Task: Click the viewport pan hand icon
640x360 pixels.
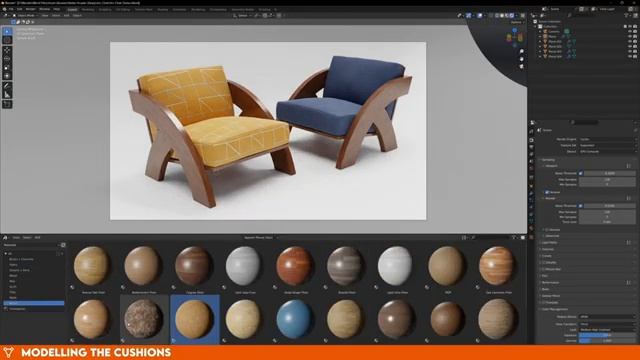Action: pos(521,59)
